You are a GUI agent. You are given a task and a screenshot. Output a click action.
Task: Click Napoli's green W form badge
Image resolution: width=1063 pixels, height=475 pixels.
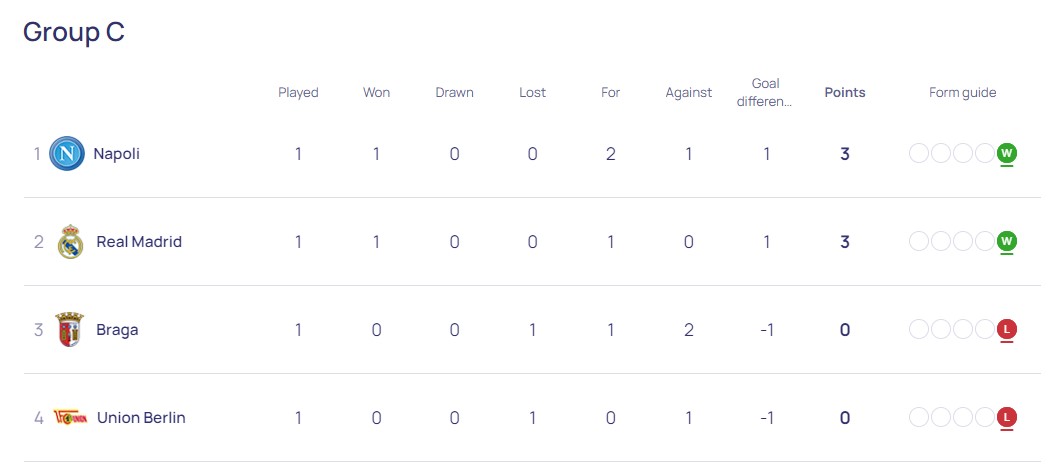(x=1007, y=153)
